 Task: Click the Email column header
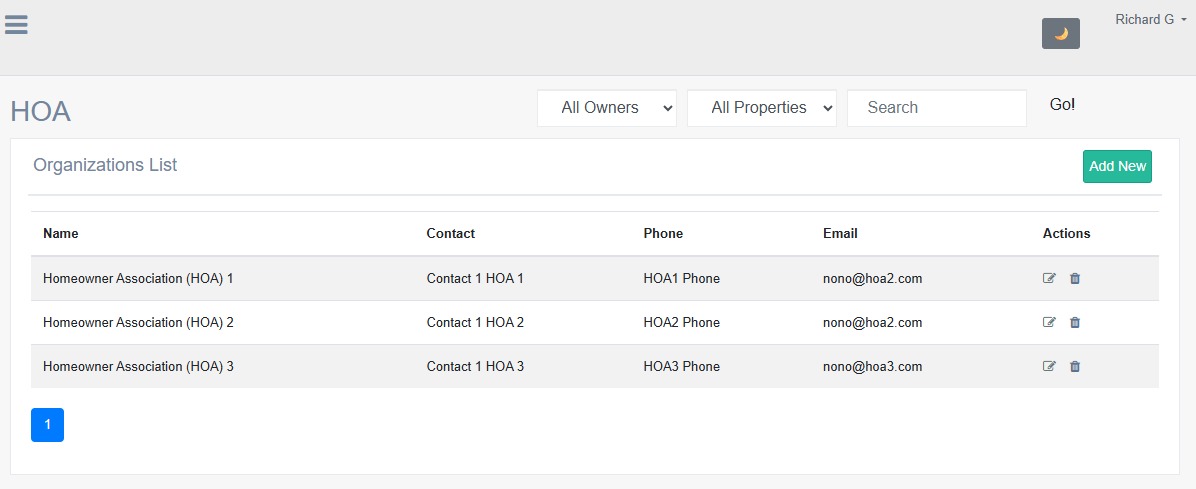[840, 234]
